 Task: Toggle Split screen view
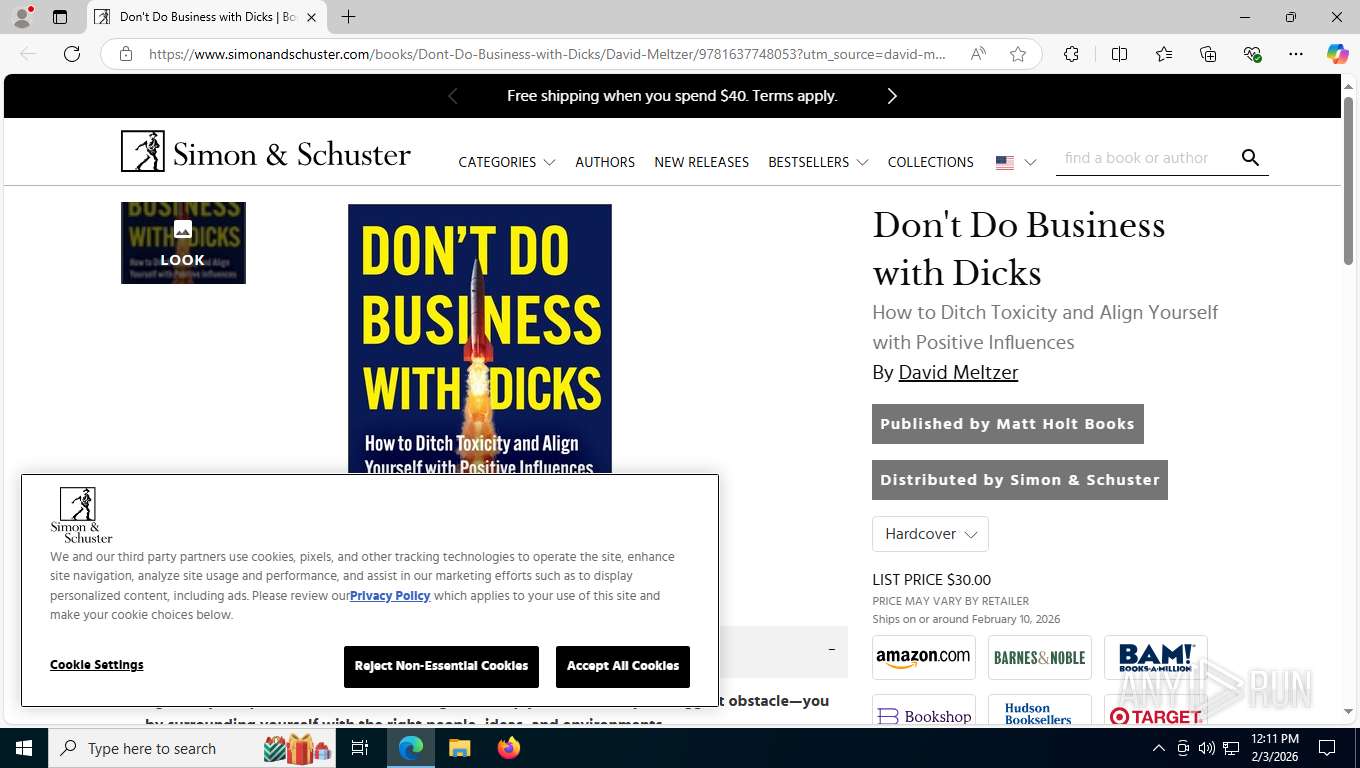(1119, 54)
